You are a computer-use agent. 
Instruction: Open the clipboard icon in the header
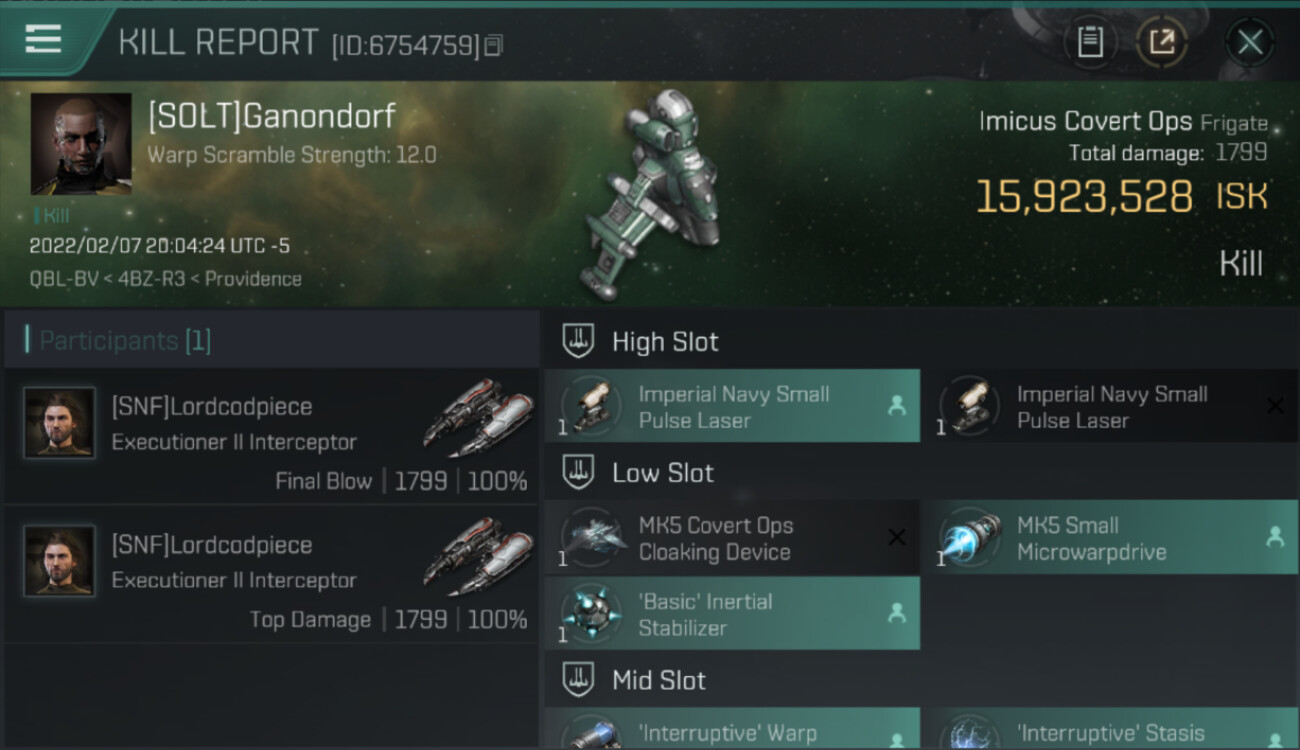point(1090,42)
